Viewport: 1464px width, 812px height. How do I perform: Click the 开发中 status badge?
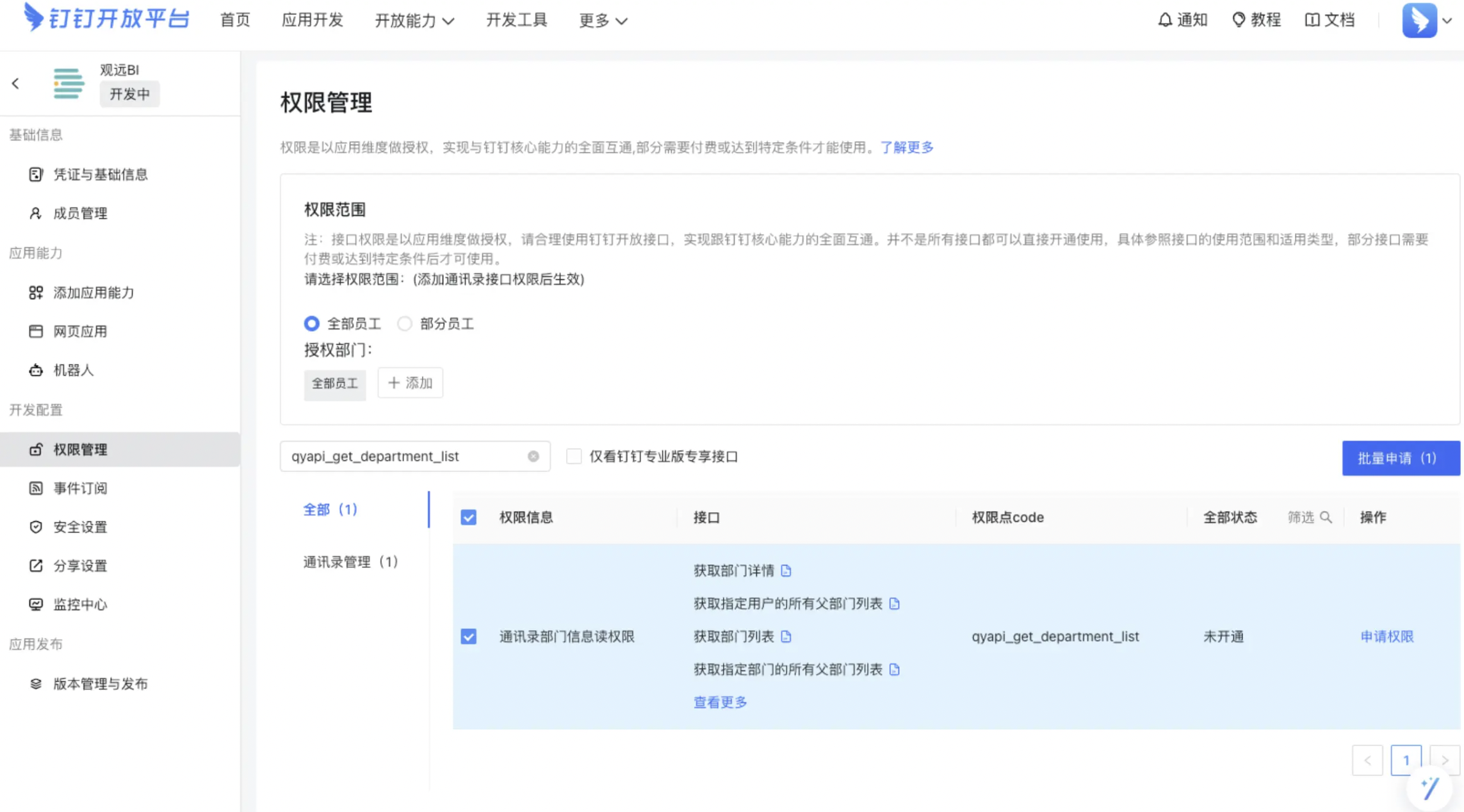(130, 95)
